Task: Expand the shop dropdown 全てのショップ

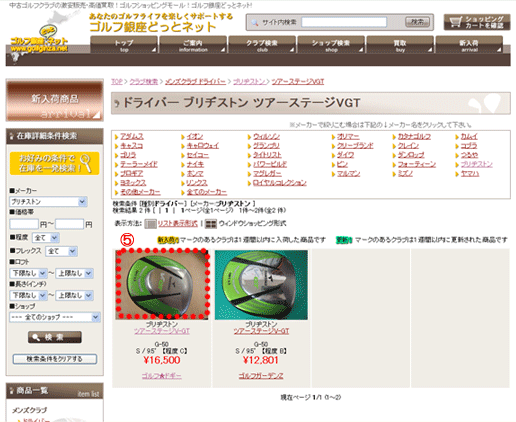Action: 54,317
